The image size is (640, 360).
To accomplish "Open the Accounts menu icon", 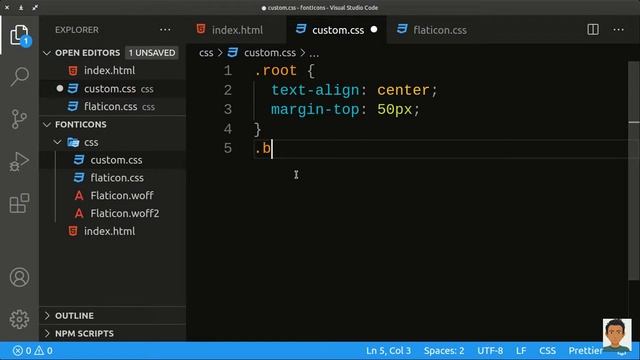I will click(19, 278).
